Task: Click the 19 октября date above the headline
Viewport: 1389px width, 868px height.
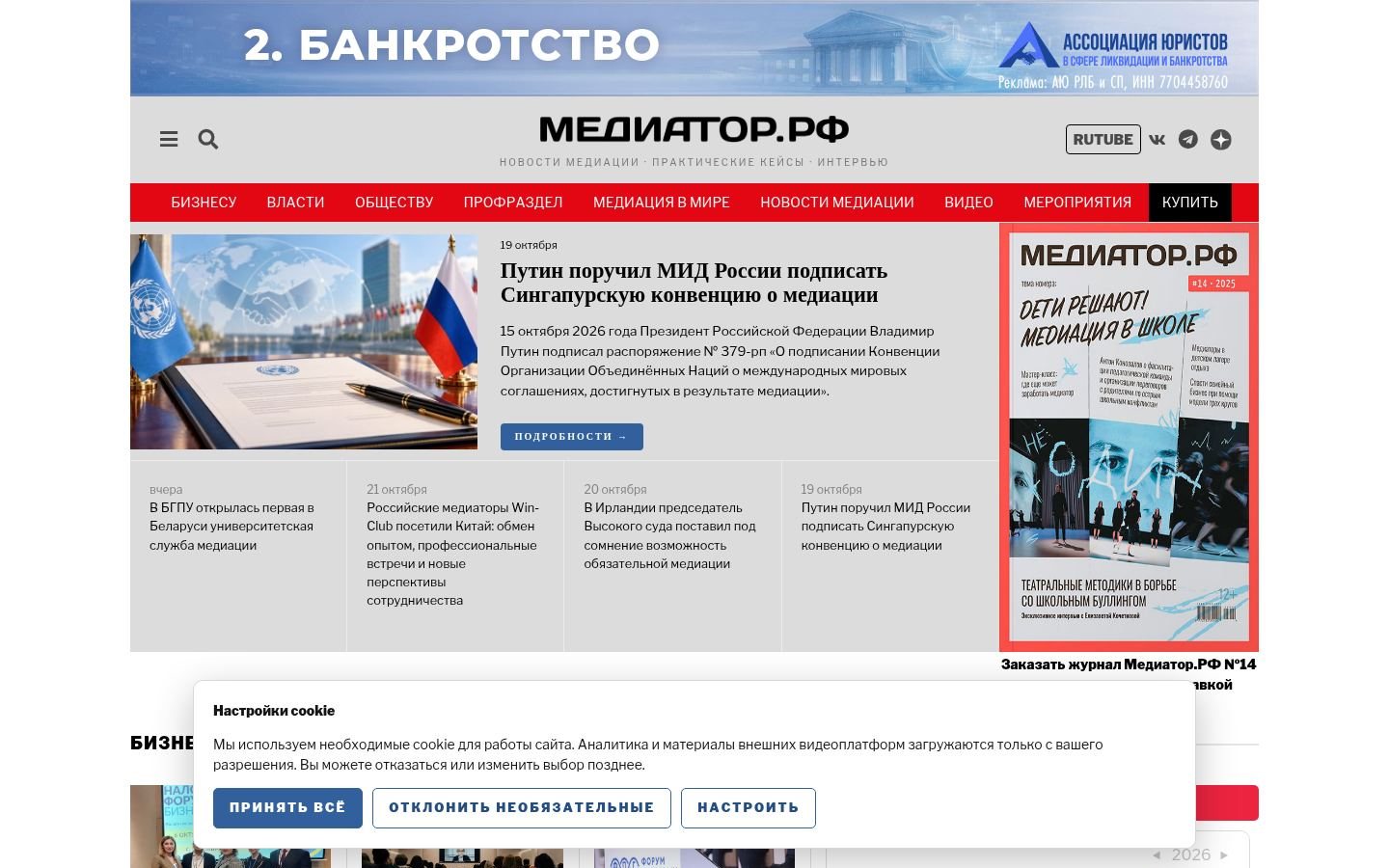Action: pyautogui.click(x=529, y=245)
